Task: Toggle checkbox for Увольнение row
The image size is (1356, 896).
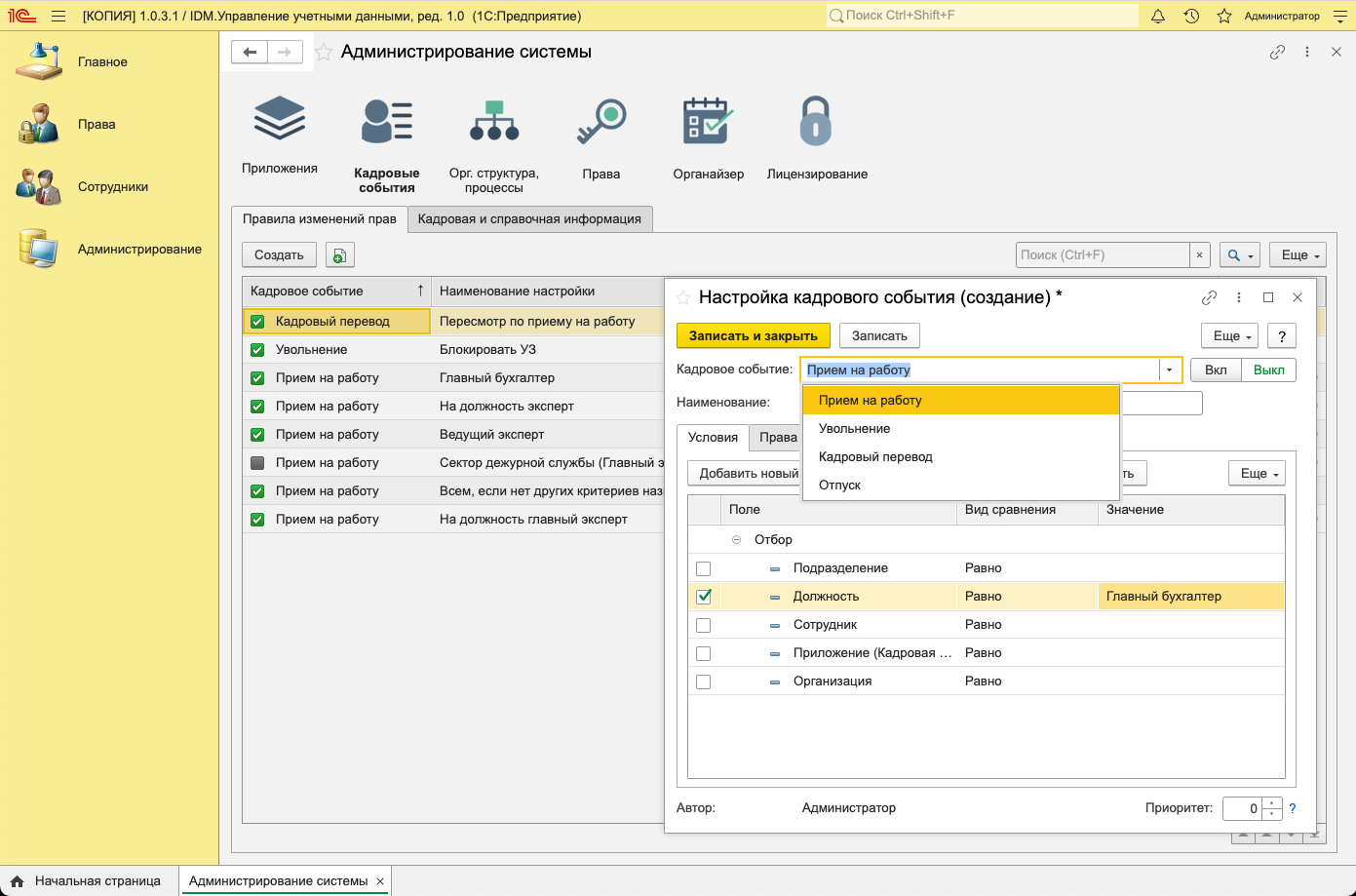Action: pyautogui.click(x=257, y=349)
